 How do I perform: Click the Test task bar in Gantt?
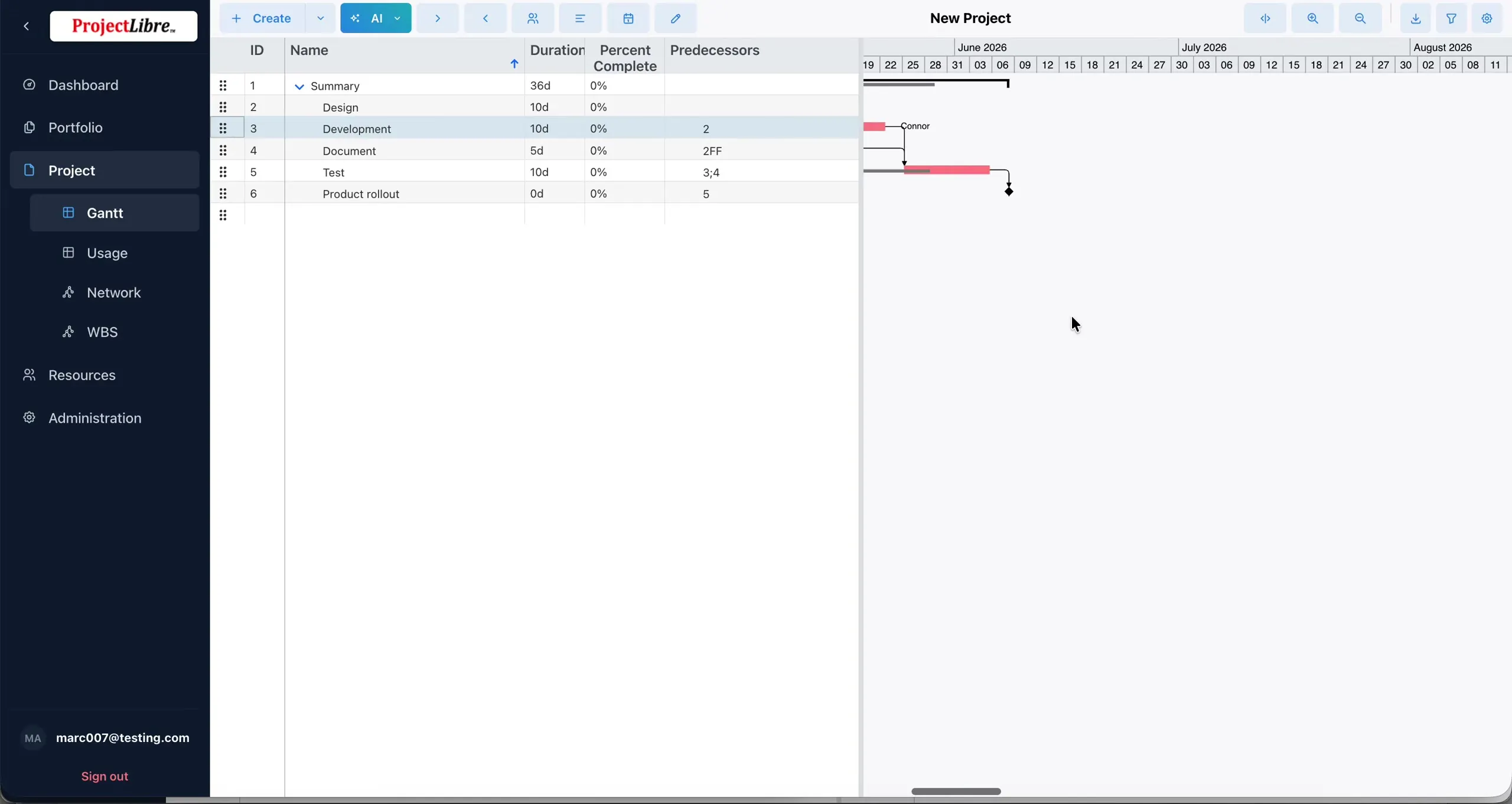pos(947,170)
